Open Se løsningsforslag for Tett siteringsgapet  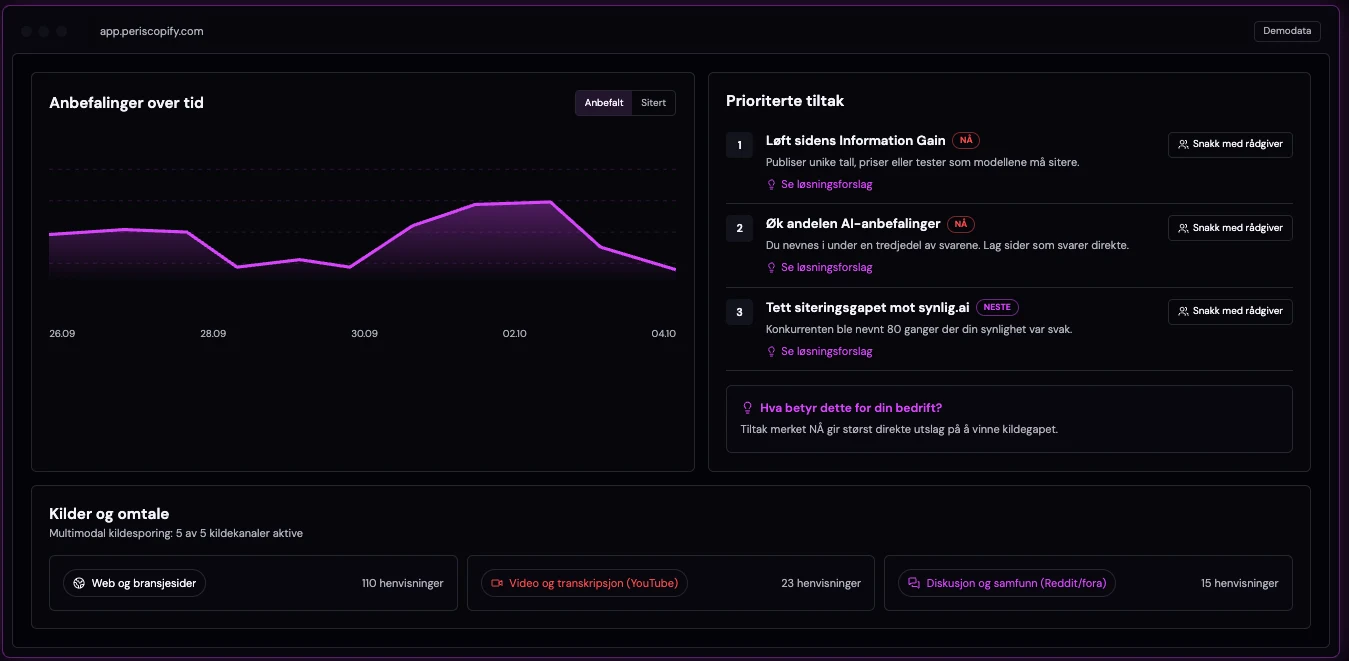pos(819,352)
